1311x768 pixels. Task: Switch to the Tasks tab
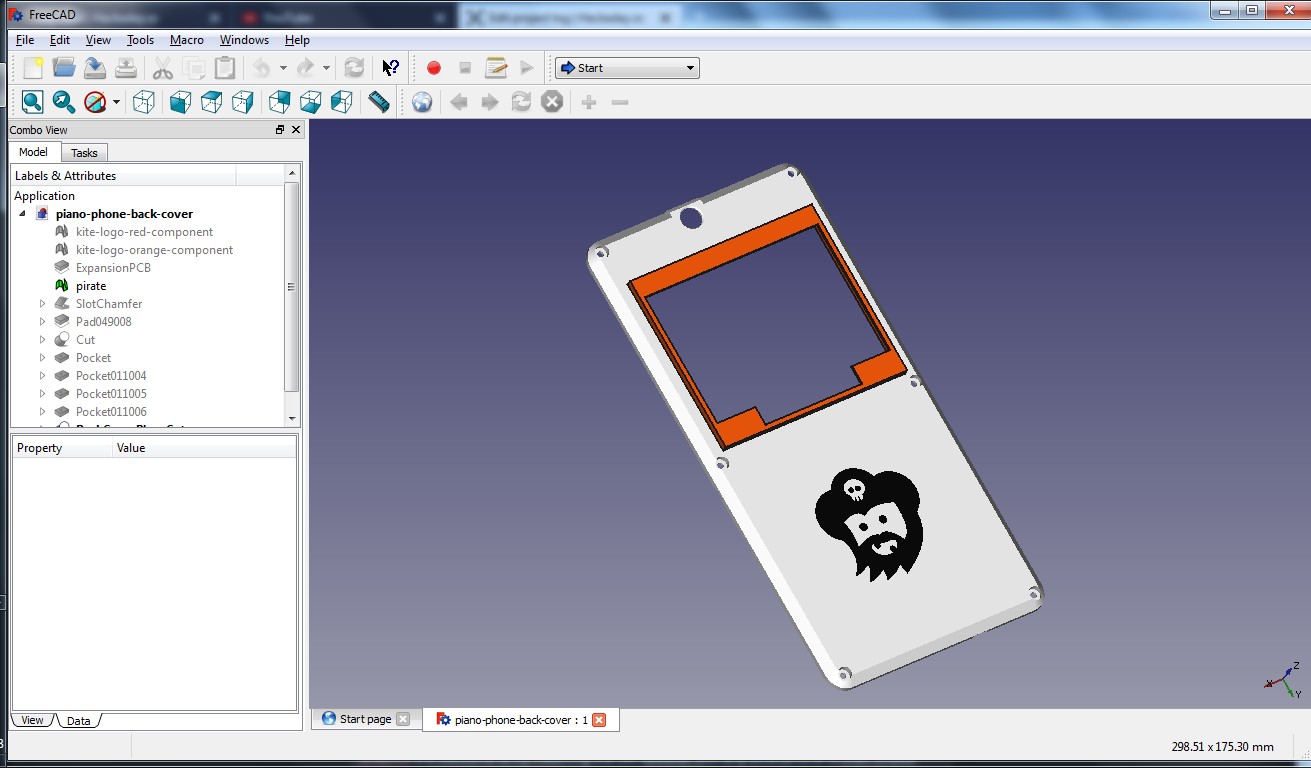[84, 153]
